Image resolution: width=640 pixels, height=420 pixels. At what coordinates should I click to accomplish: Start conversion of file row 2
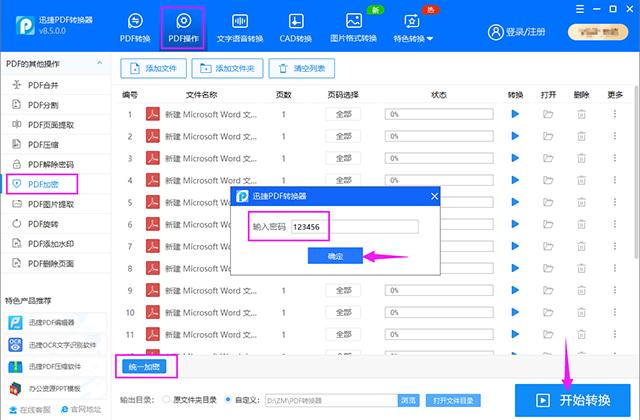click(515, 136)
